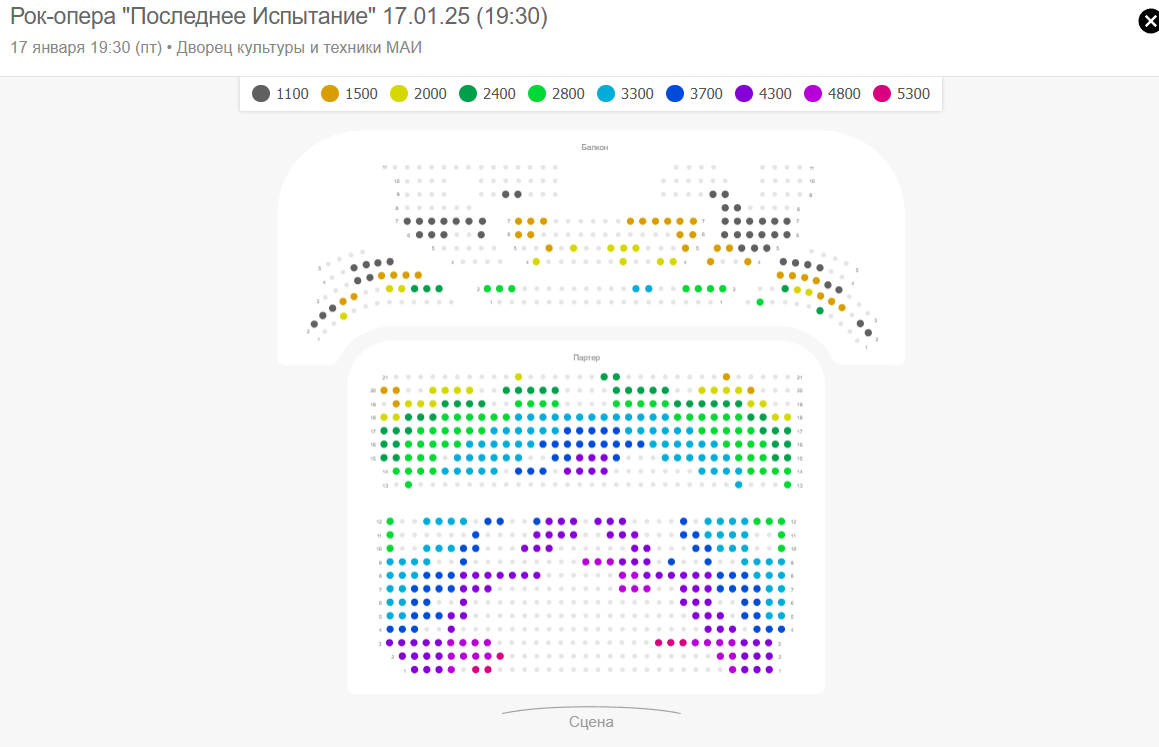This screenshot has height=747, width=1159.
Task: Select the orange seat in parterre row 21
Action: (727, 377)
